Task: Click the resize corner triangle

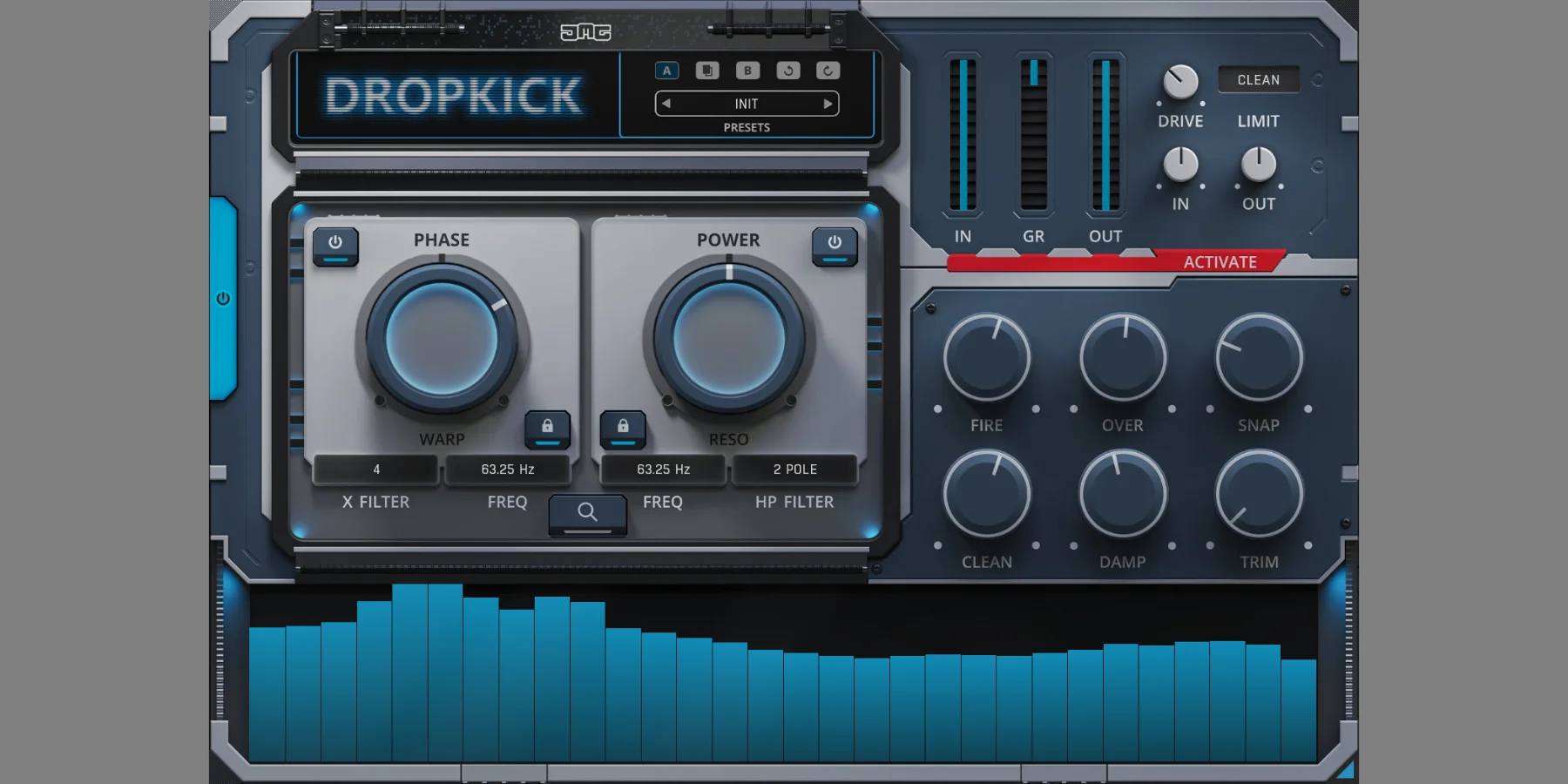Action: point(1345,768)
